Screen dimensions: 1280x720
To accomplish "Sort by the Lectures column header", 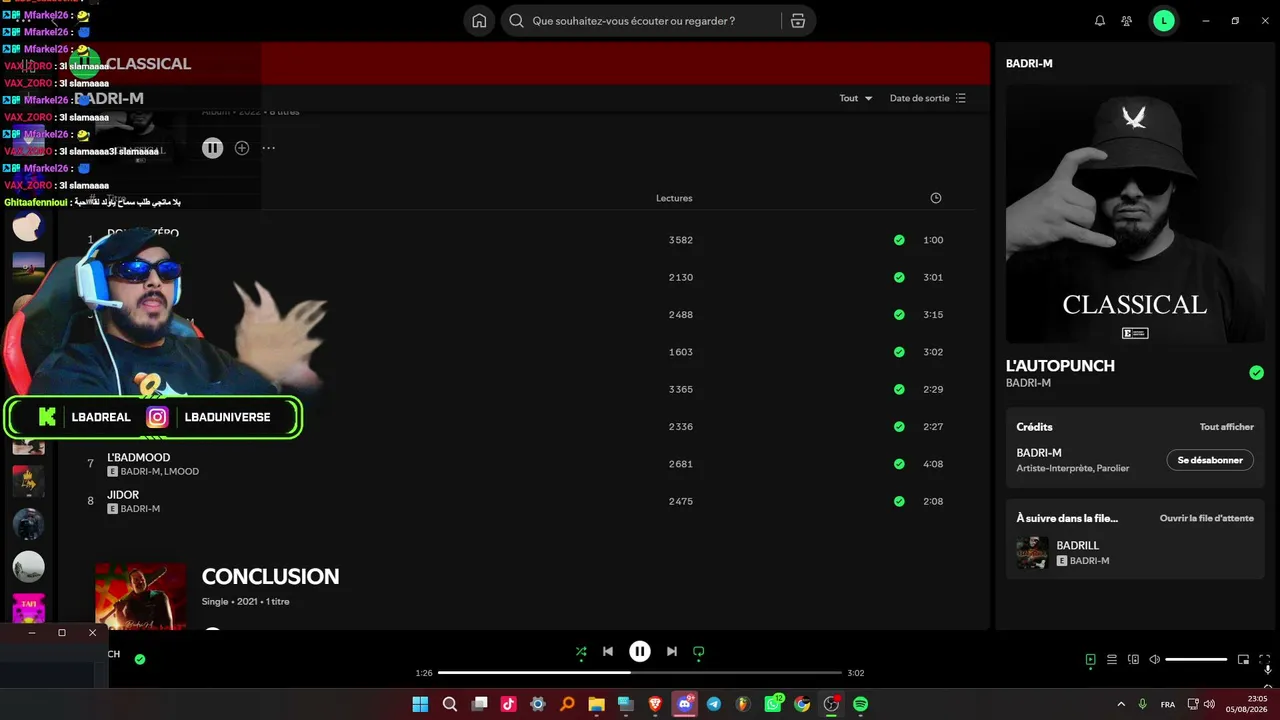I will 674,198.
